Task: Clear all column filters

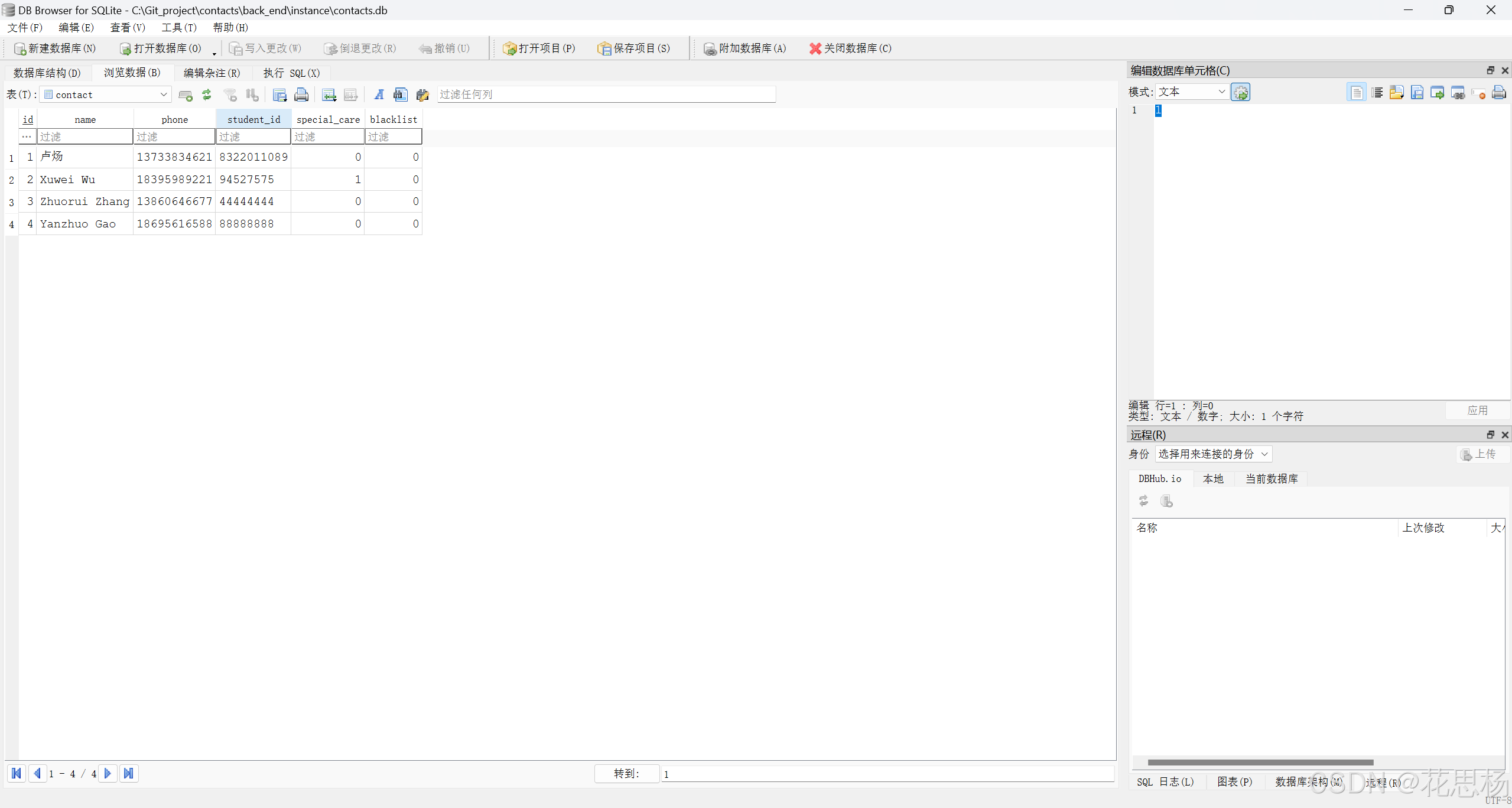Action: tap(229, 95)
